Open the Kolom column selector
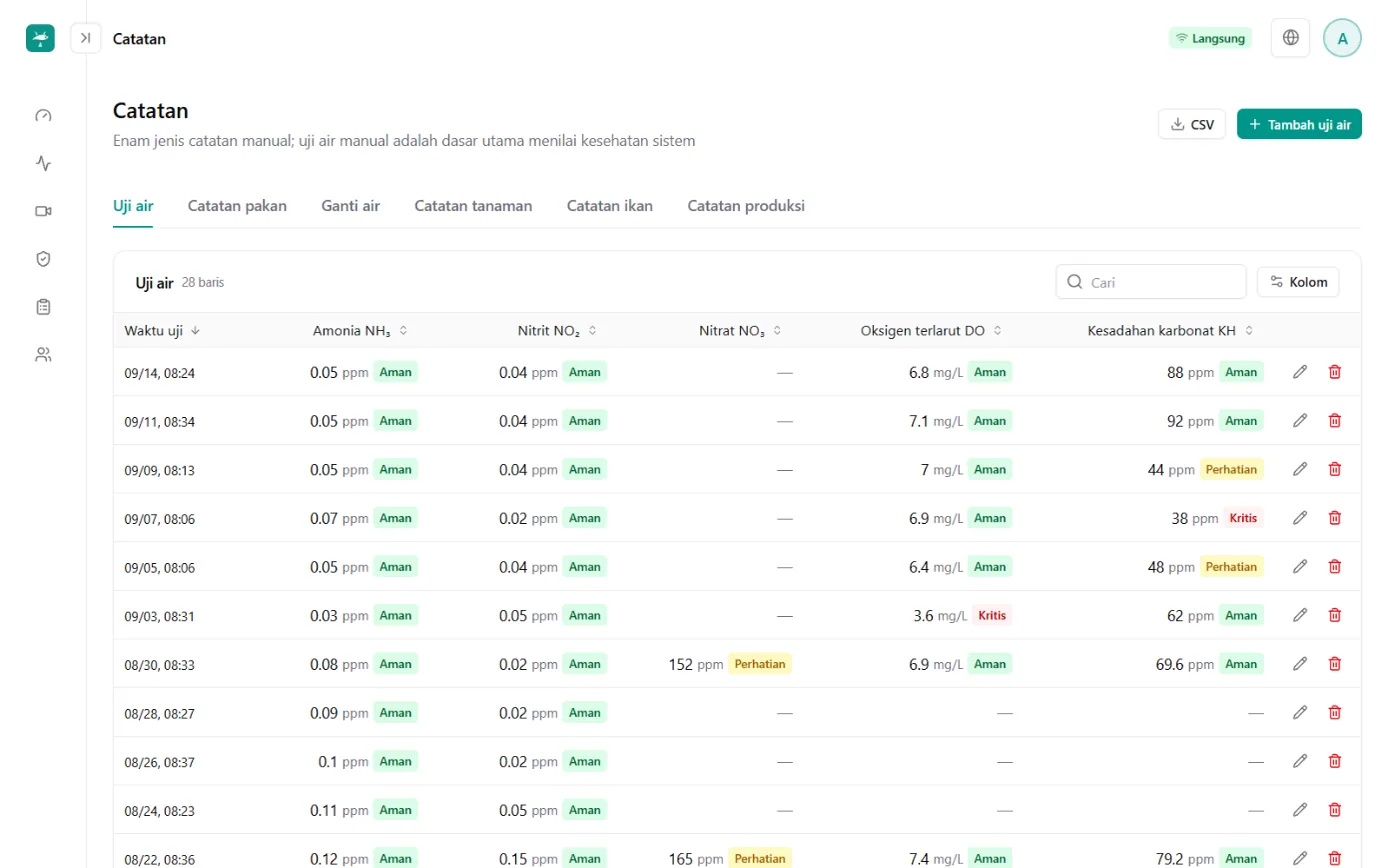 click(x=1298, y=282)
